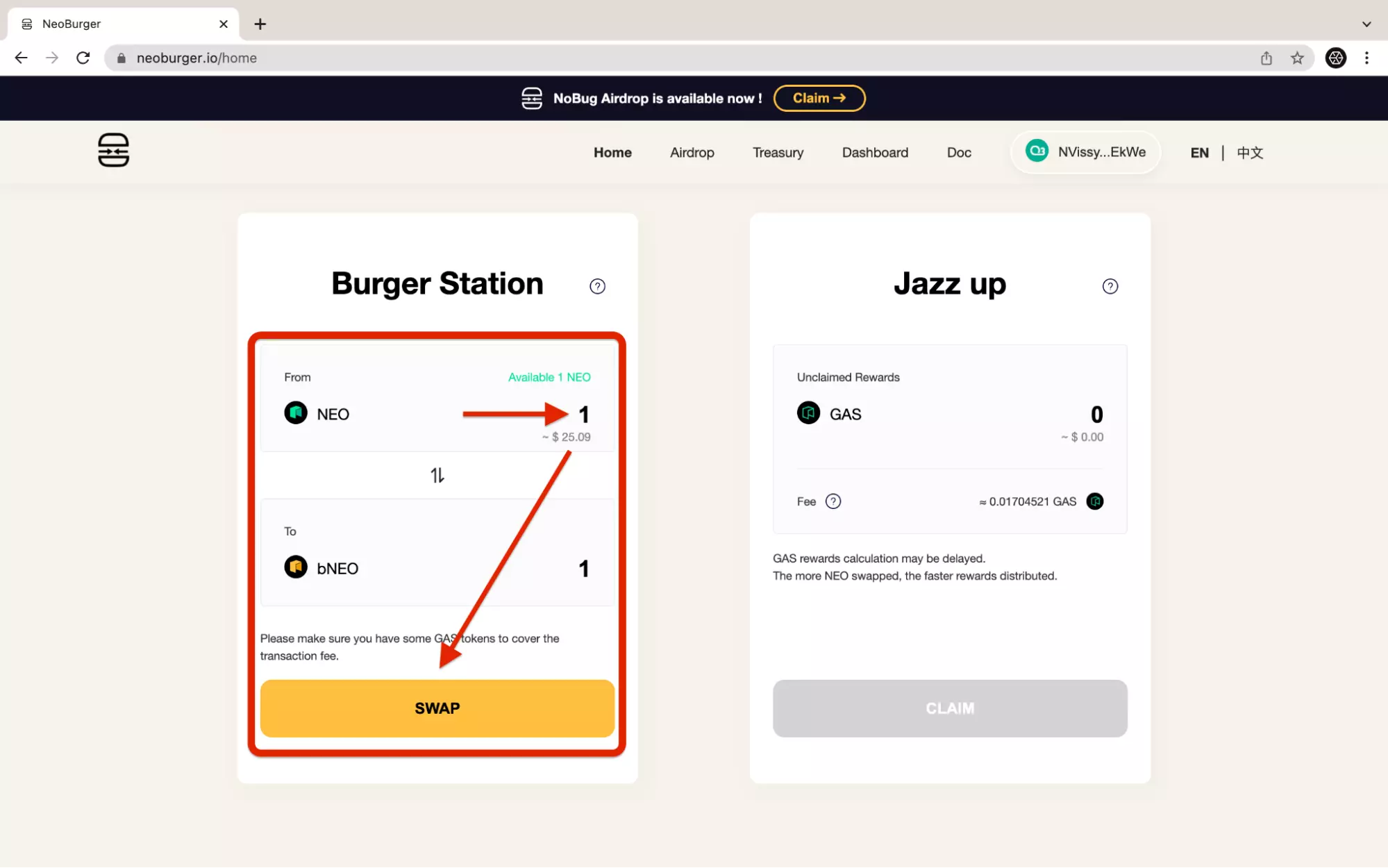Click the NEO token icon
The image size is (1388, 868).
point(296,413)
